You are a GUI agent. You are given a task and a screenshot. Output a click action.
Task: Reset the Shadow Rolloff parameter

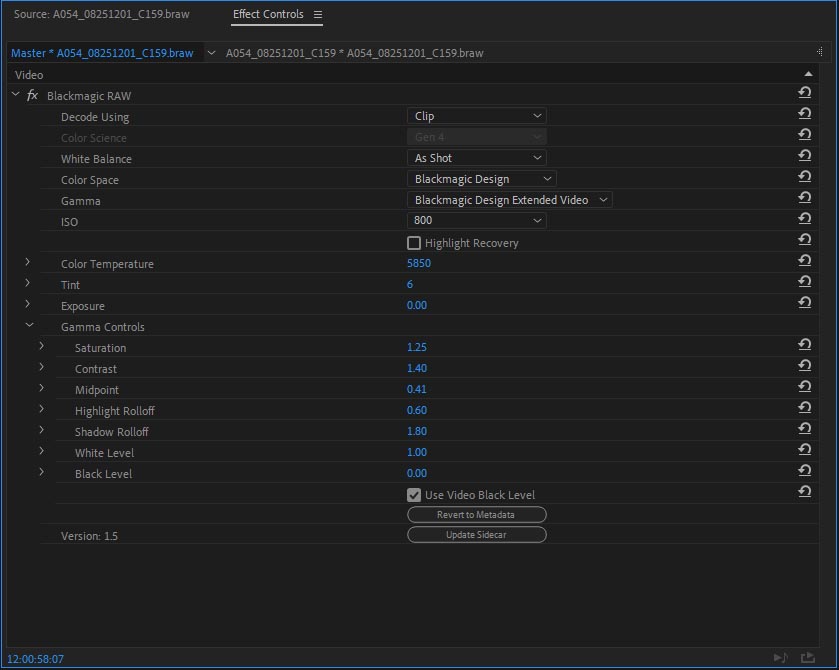tap(804, 429)
